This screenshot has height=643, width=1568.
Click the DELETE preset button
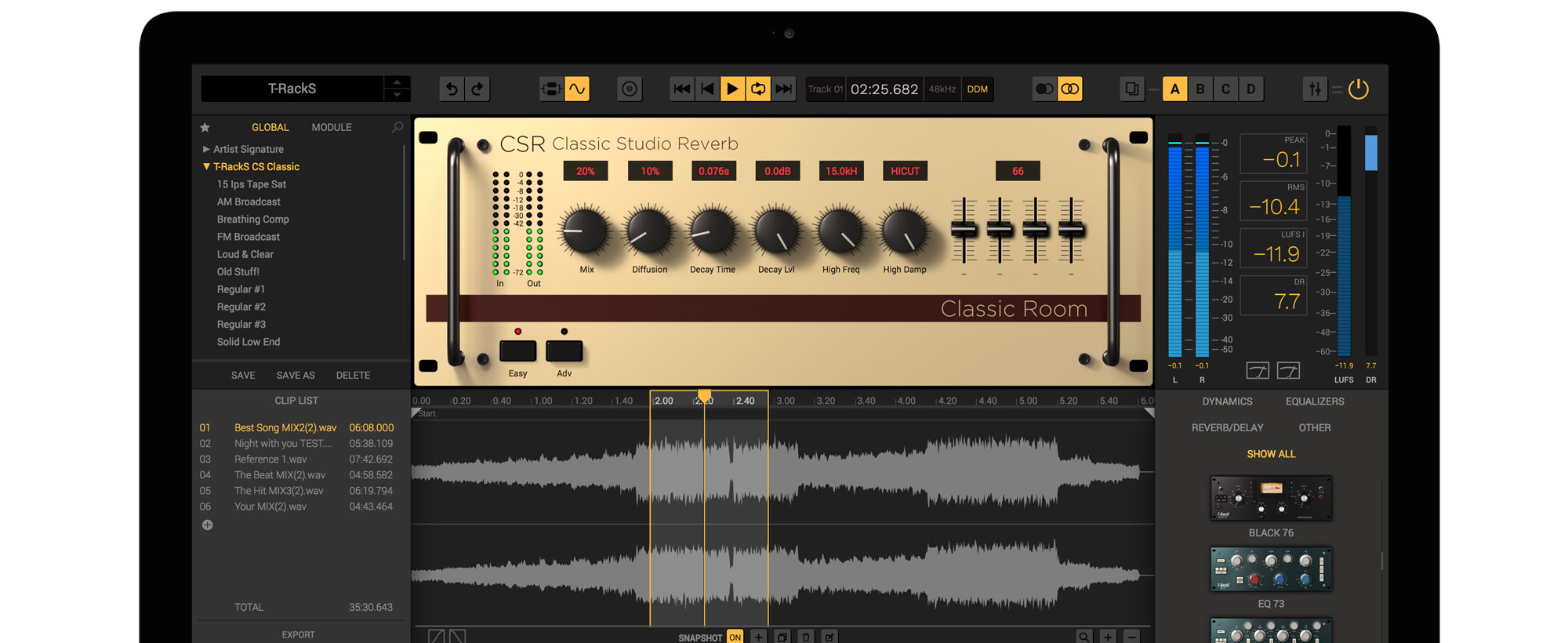(x=353, y=376)
